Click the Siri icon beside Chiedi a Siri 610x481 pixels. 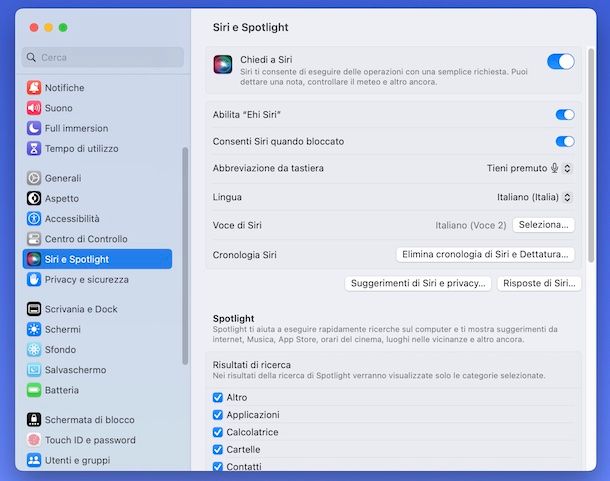[223, 64]
